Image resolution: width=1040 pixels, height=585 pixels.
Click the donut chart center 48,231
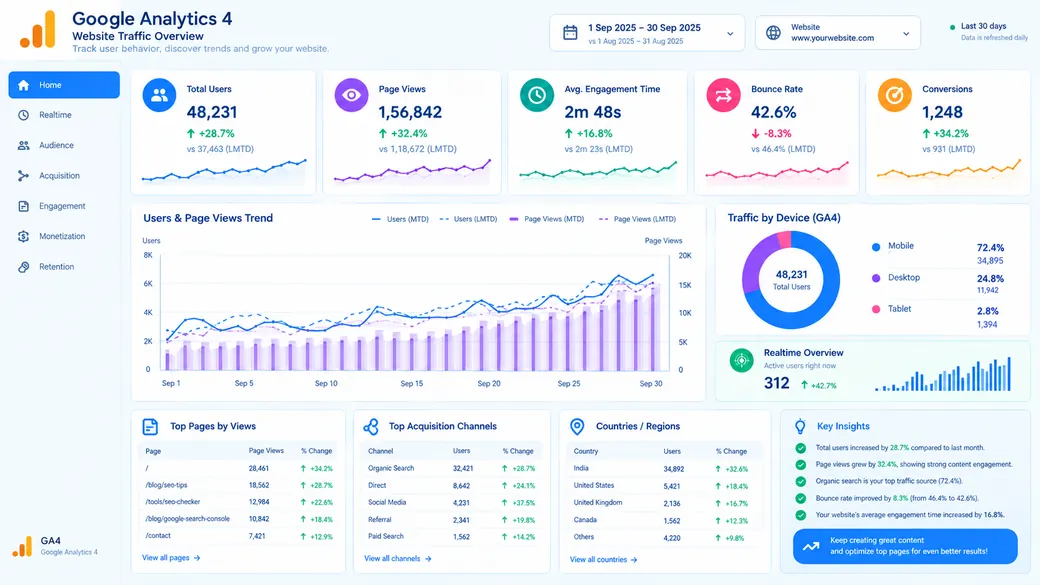point(791,275)
